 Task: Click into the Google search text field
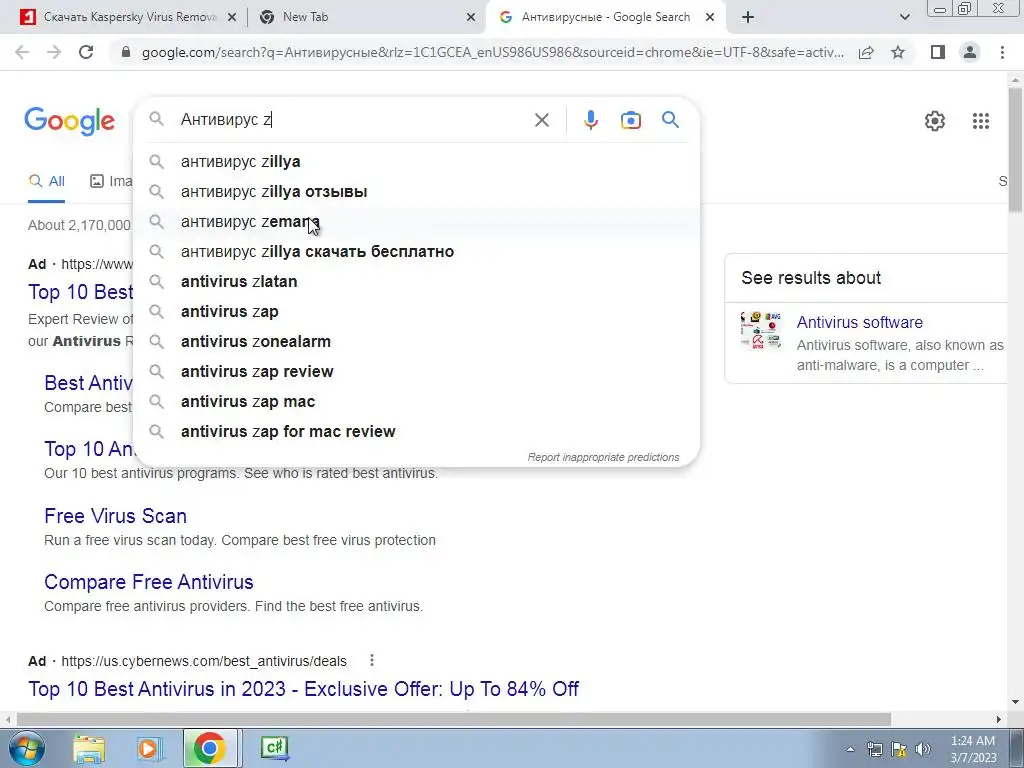pos(353,120)
